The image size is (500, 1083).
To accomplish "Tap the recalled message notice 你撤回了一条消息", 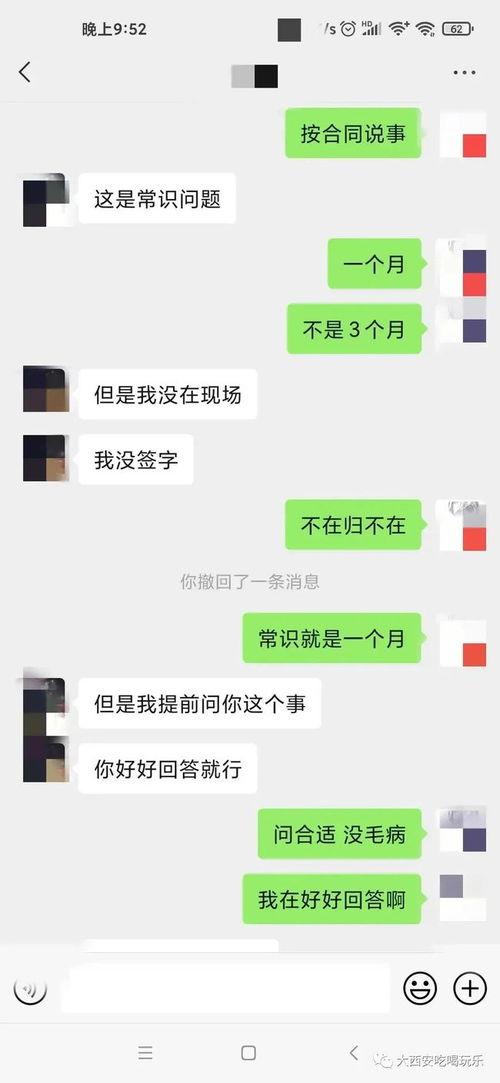I will pyautogui.click(x=250, y=582).
